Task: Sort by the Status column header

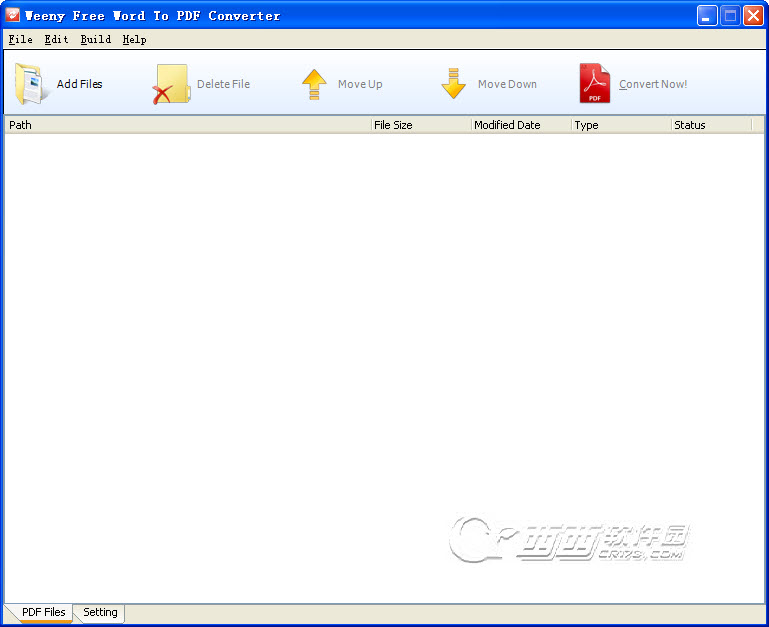Action: pyautogui.click(x=712, y=125)
